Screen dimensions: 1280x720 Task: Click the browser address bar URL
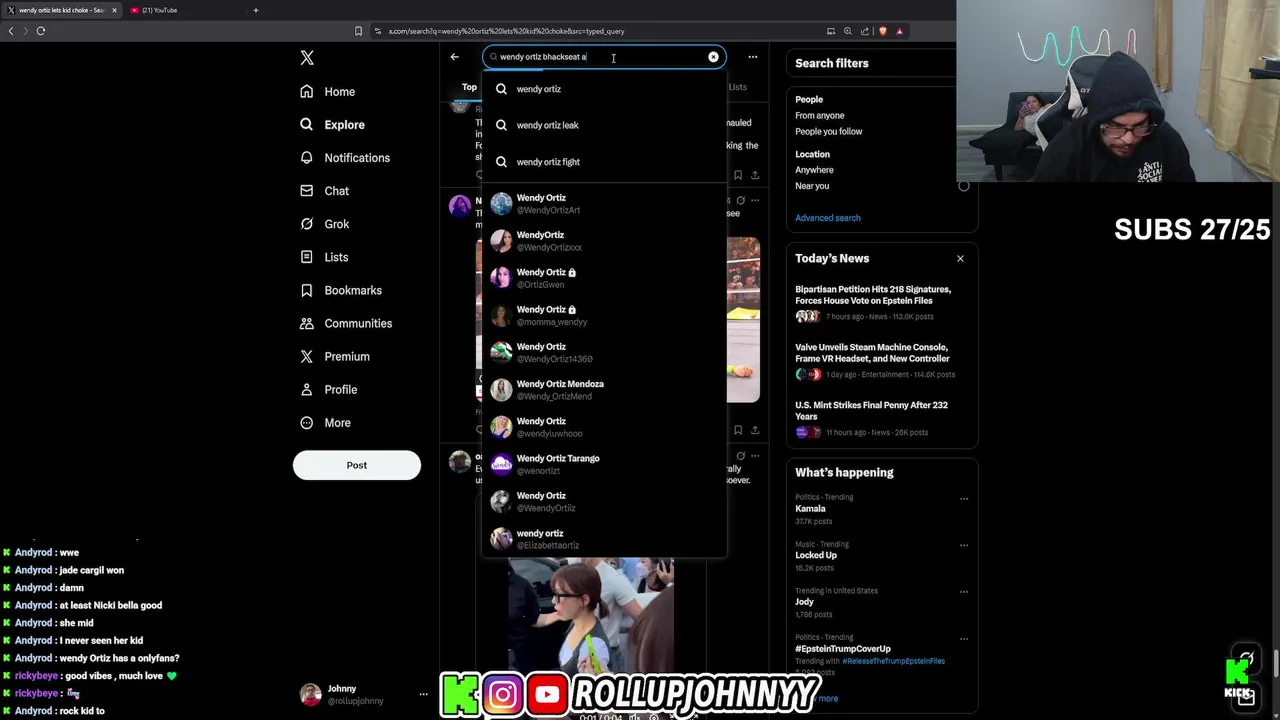pyautogui.click(x=506, y=31)
